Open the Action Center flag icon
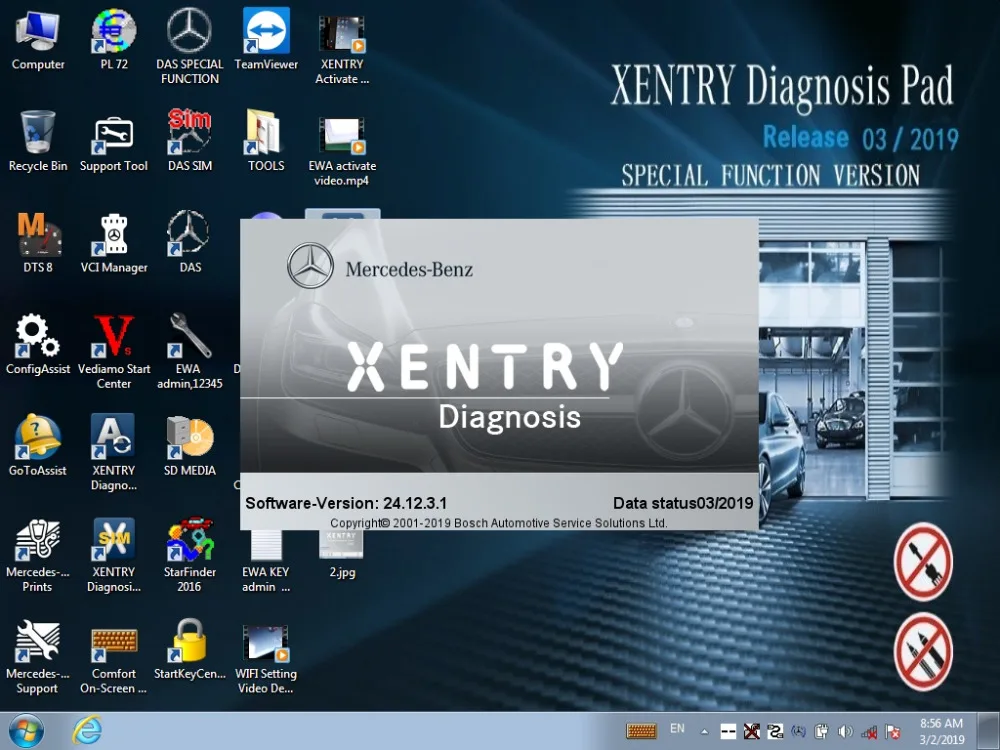 pyautogui.click(x=893, y=732)
